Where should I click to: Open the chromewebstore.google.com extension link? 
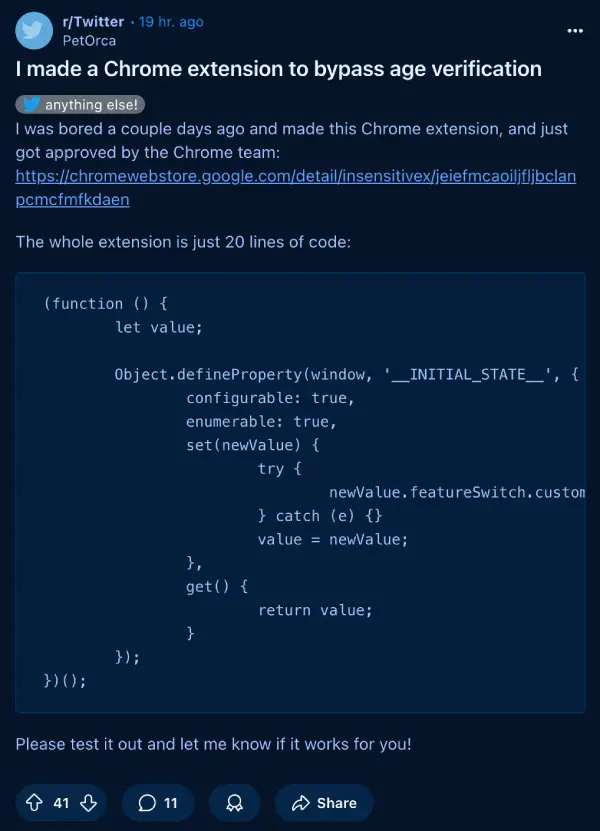[x=296, y=188]
